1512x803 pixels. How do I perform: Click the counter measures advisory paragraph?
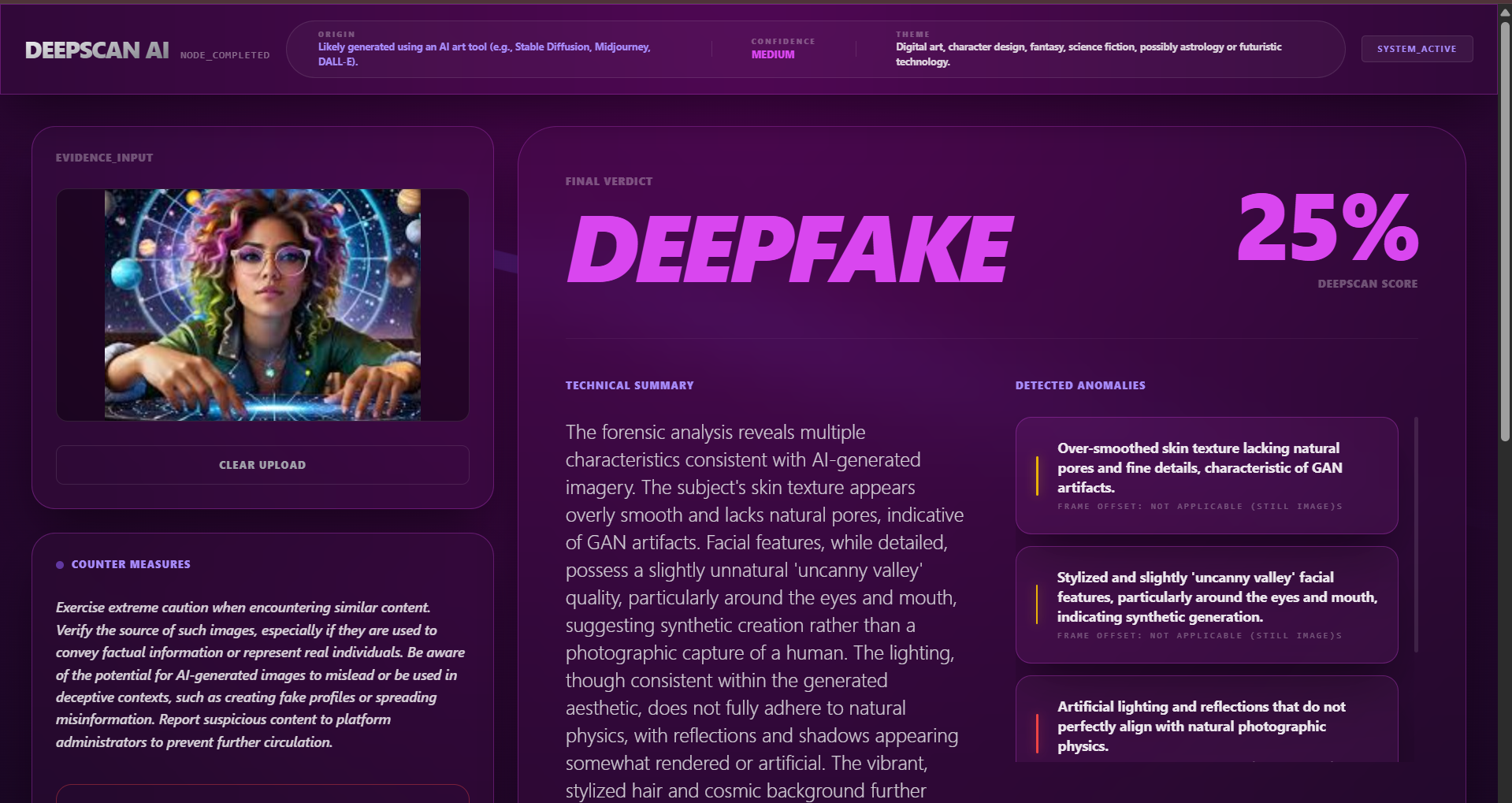pos(261,675)
